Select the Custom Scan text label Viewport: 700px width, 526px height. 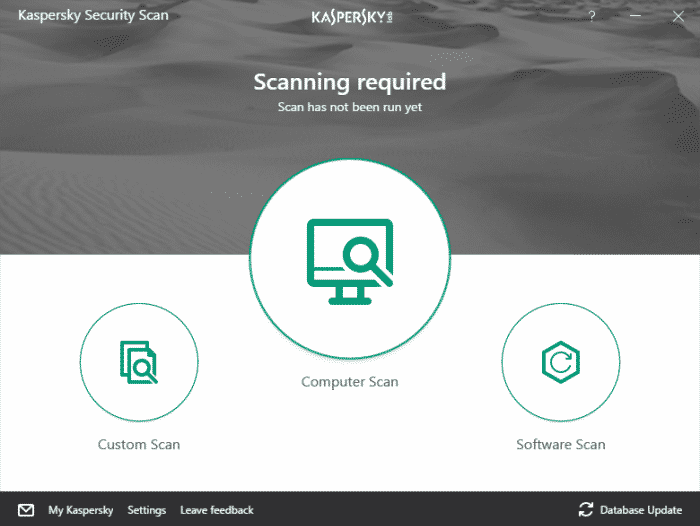[x=139, y=444]
